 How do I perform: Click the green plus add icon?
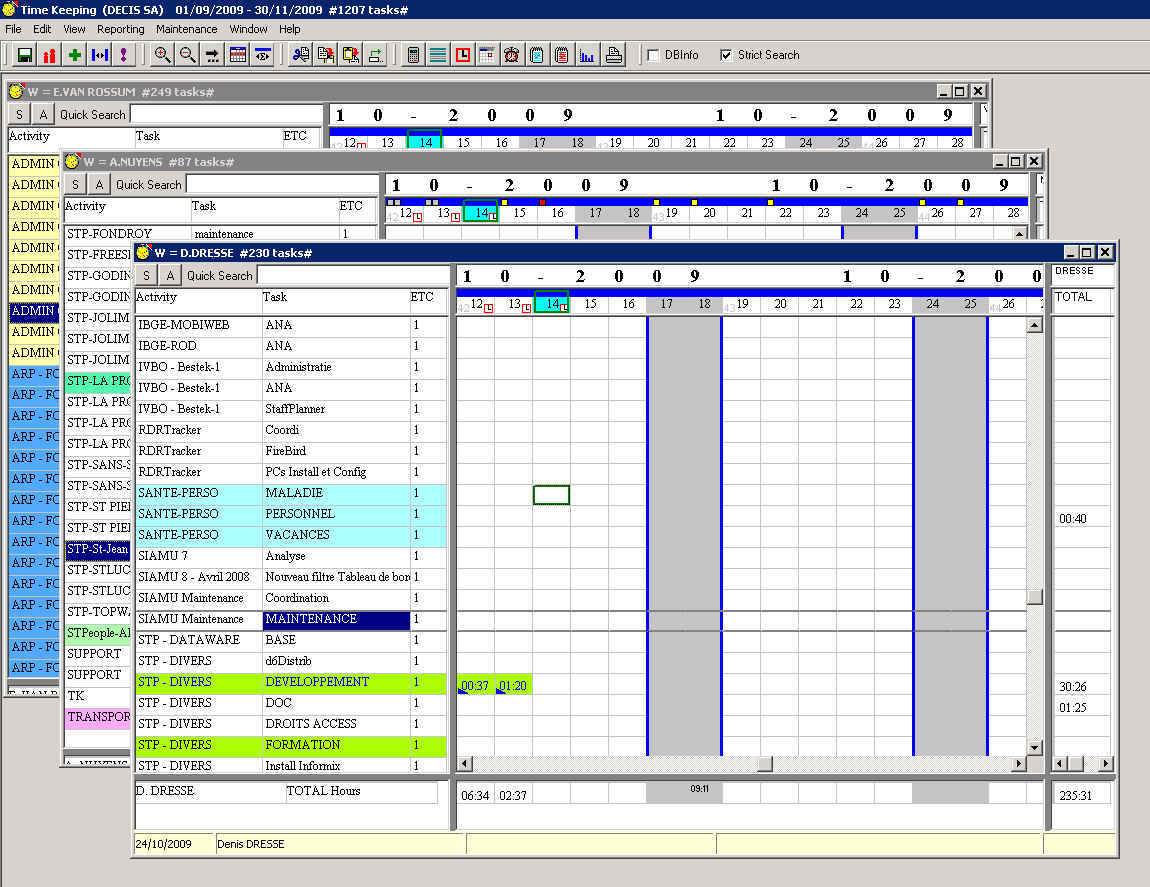click(x=75, y=55)
